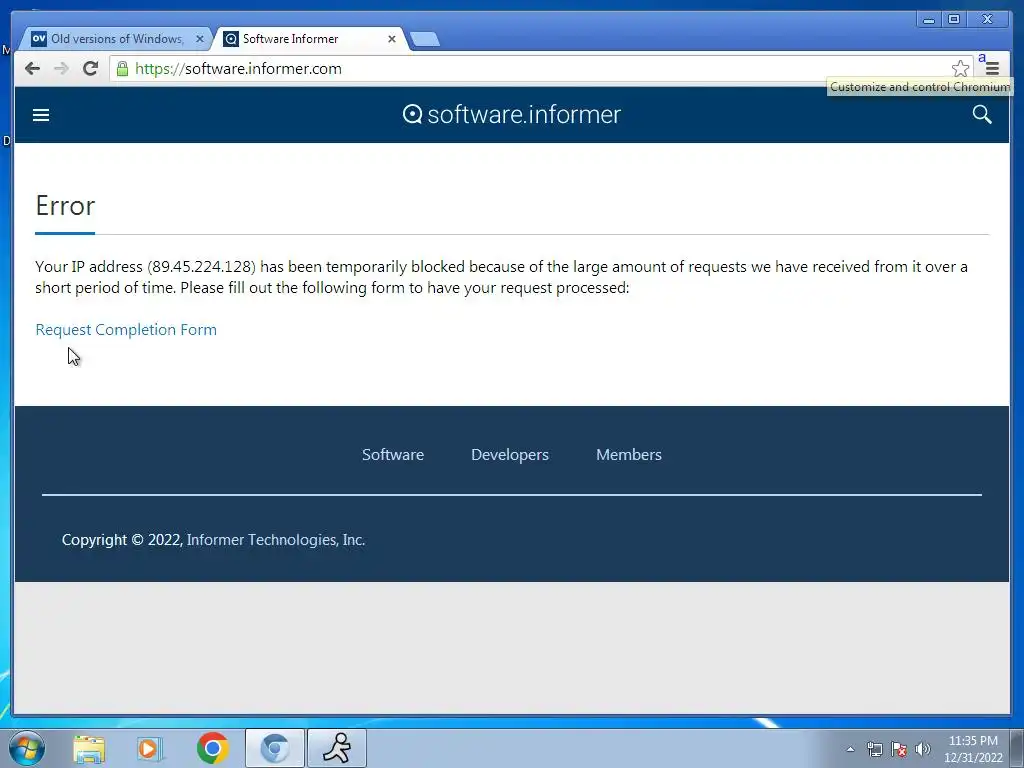Open Windows Explorer from taskbar
The height and width of the screenshot is (768, 1024).
89,749
